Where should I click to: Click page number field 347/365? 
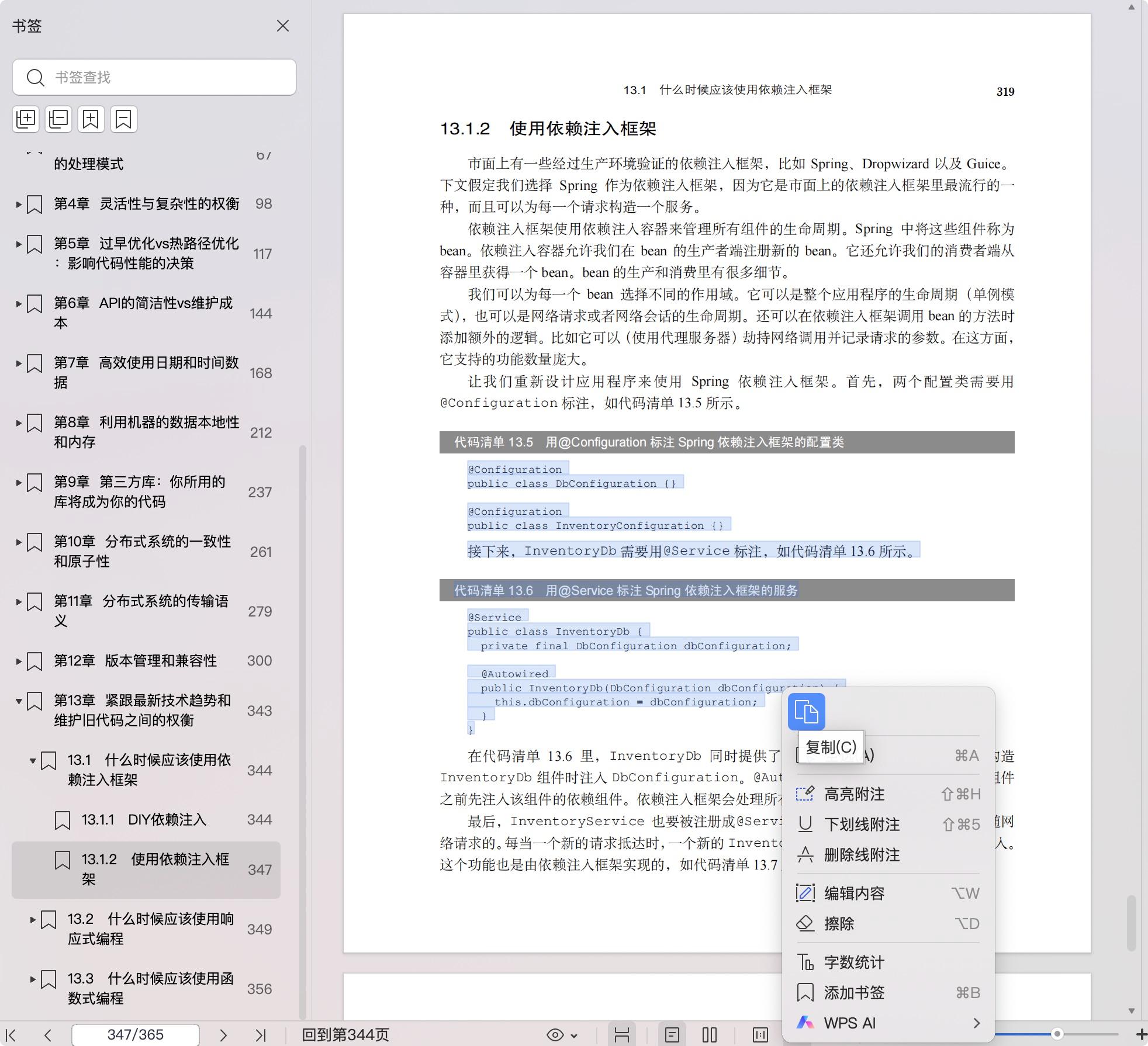pos(135,1035)
